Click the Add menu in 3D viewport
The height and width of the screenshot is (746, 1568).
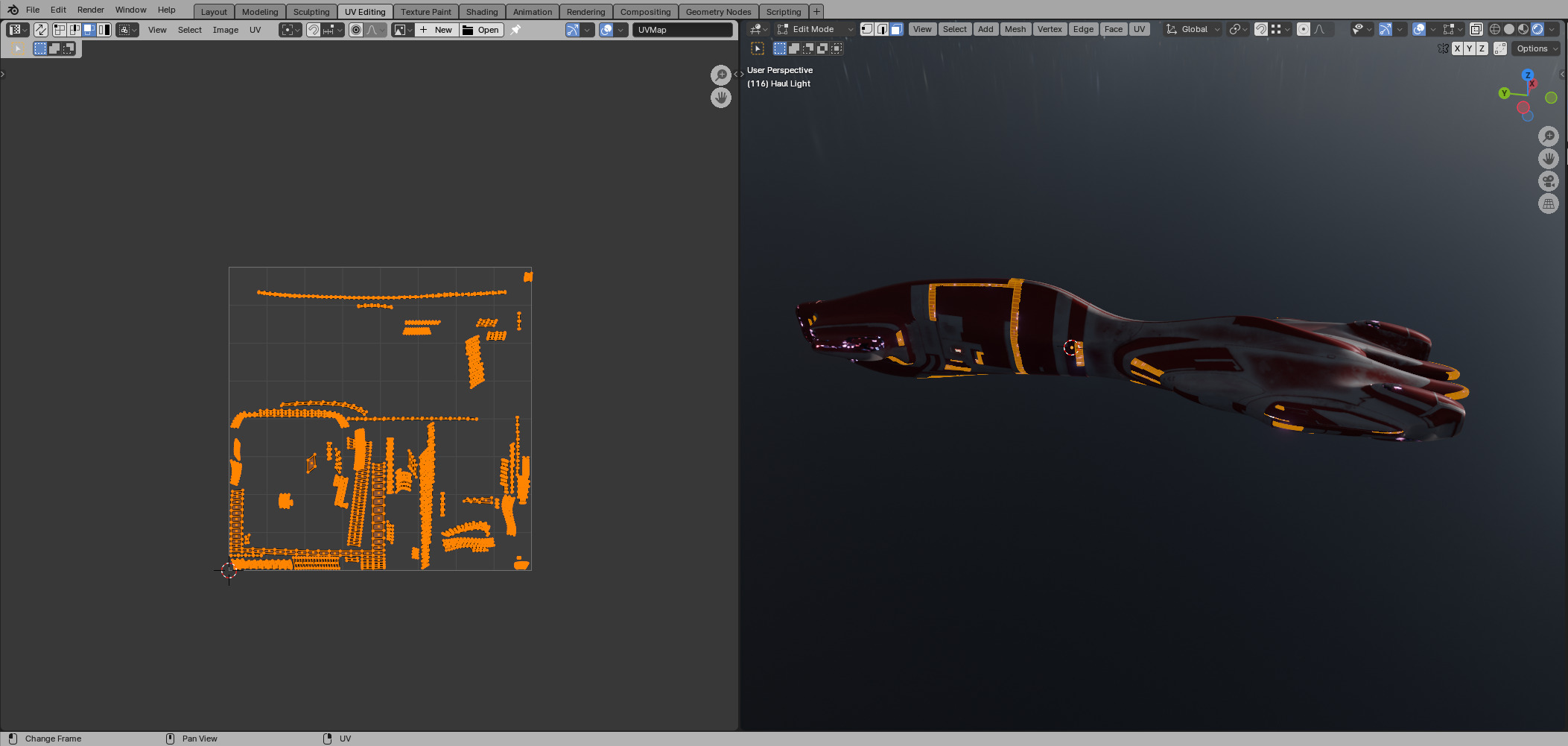click(x=985, y=29)
